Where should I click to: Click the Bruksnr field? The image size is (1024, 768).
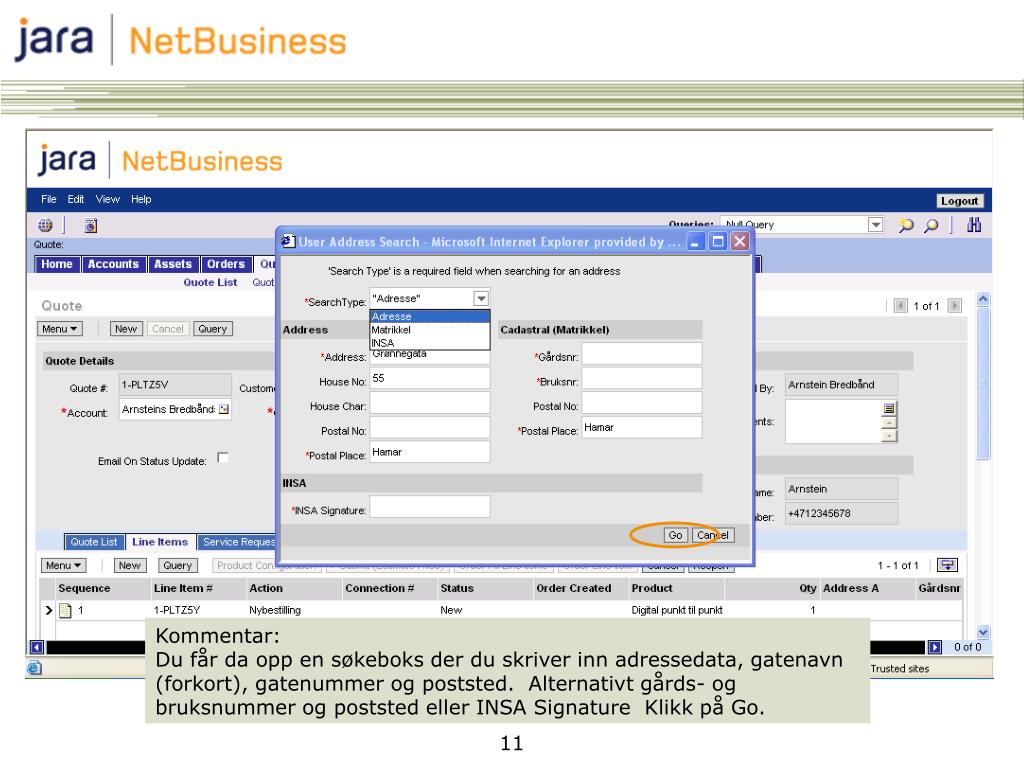[642, 379]
